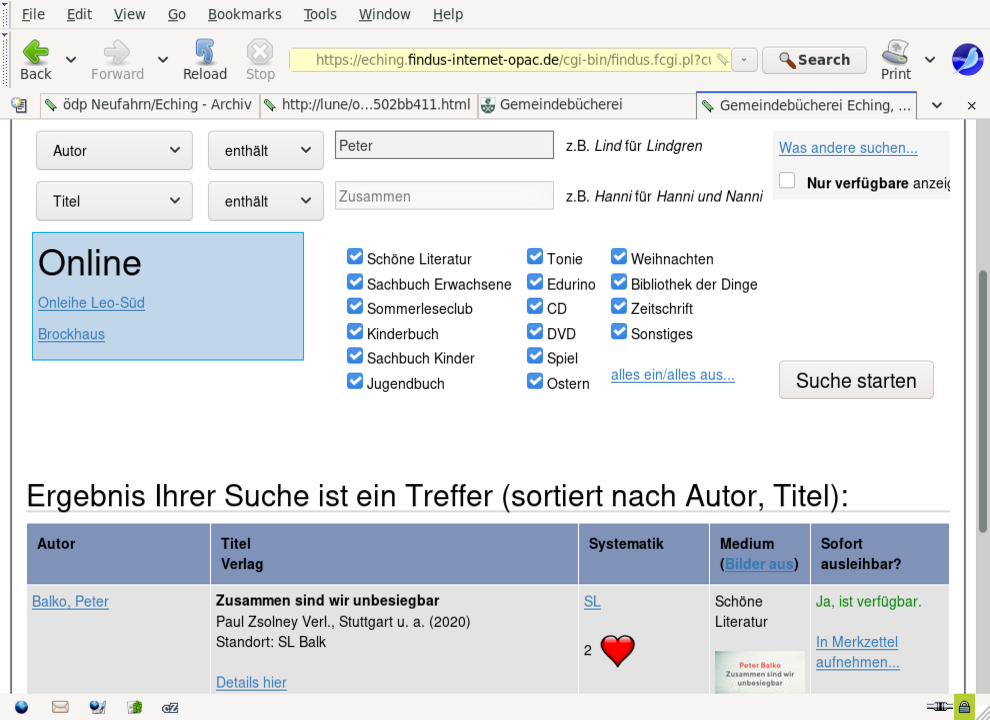Uncheck the Kinderbuch checkbox
The width and height of the screenshot is (990, 720).
355,332
